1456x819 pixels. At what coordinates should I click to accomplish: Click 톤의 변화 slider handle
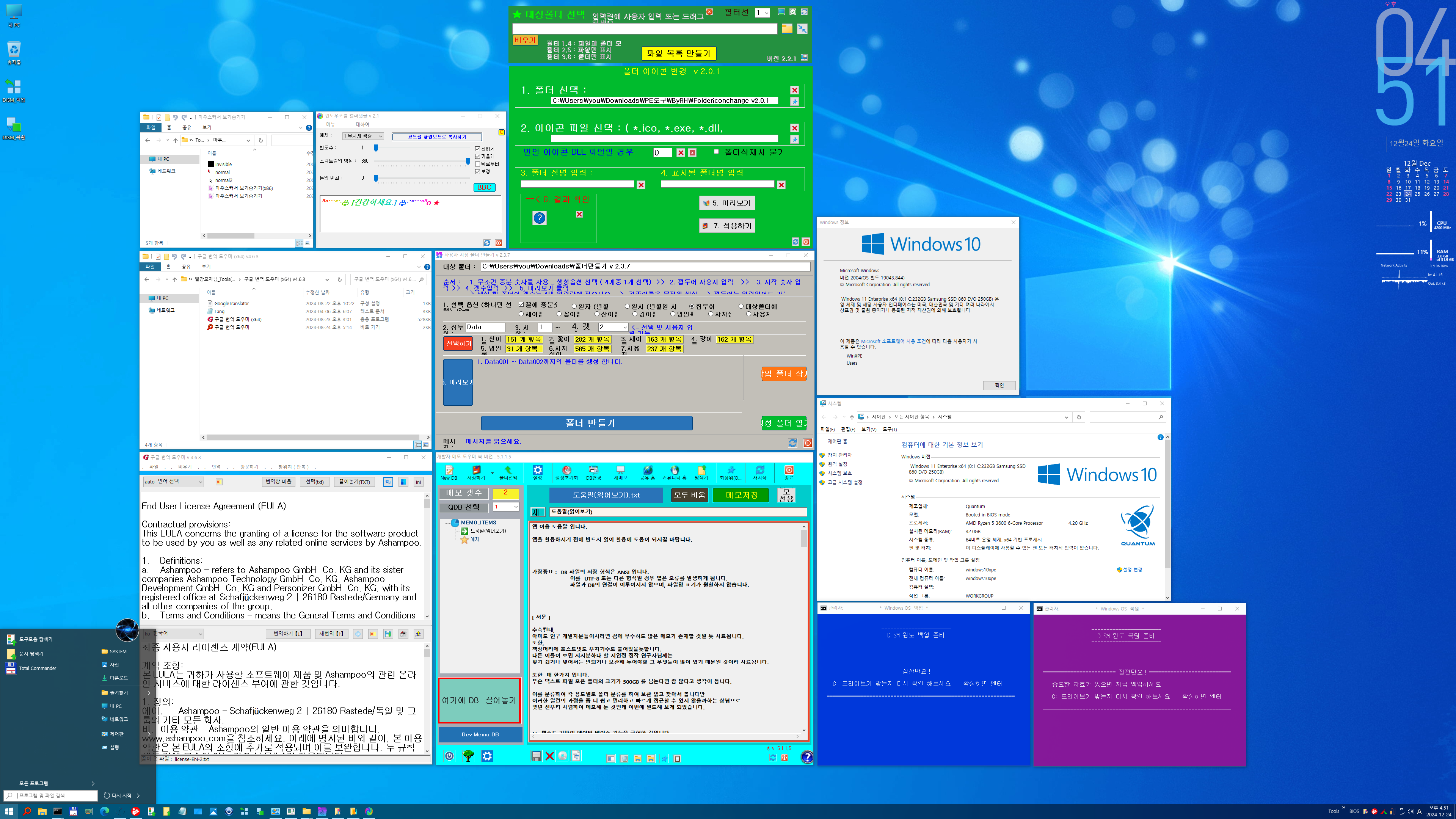point(376,178)
